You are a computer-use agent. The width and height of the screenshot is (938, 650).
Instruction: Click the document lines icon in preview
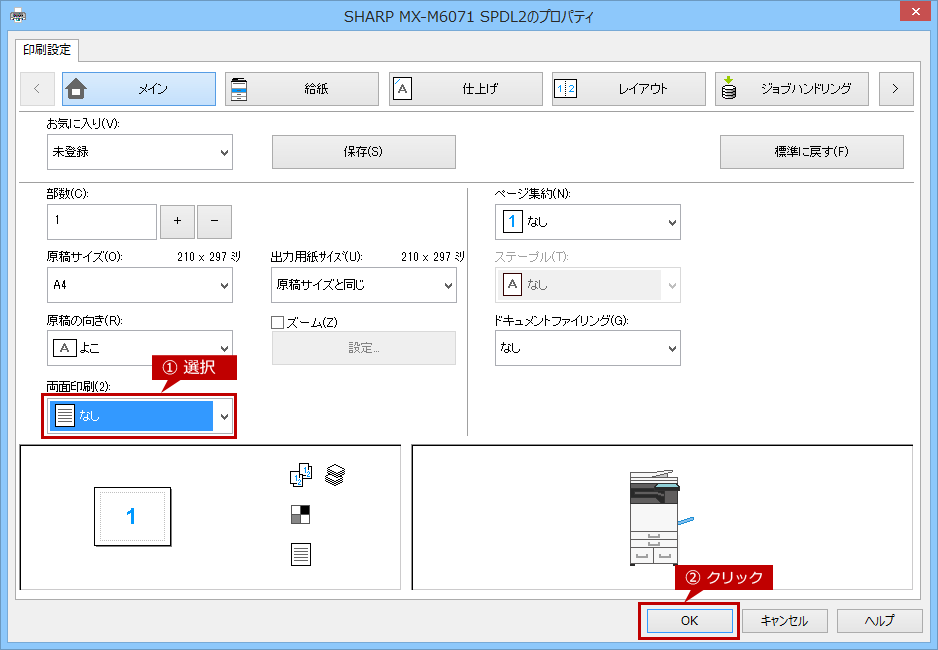pyautogui.click(x=300, y=554)
